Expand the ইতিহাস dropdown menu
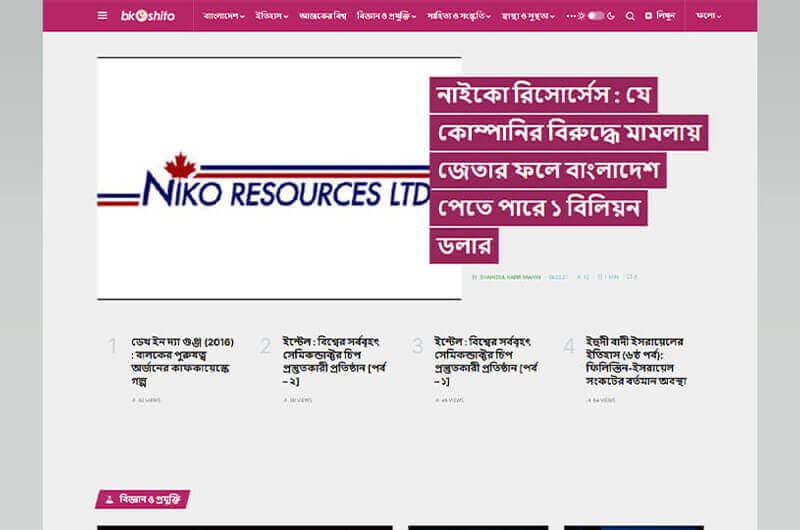 click(x=272, y=16)
